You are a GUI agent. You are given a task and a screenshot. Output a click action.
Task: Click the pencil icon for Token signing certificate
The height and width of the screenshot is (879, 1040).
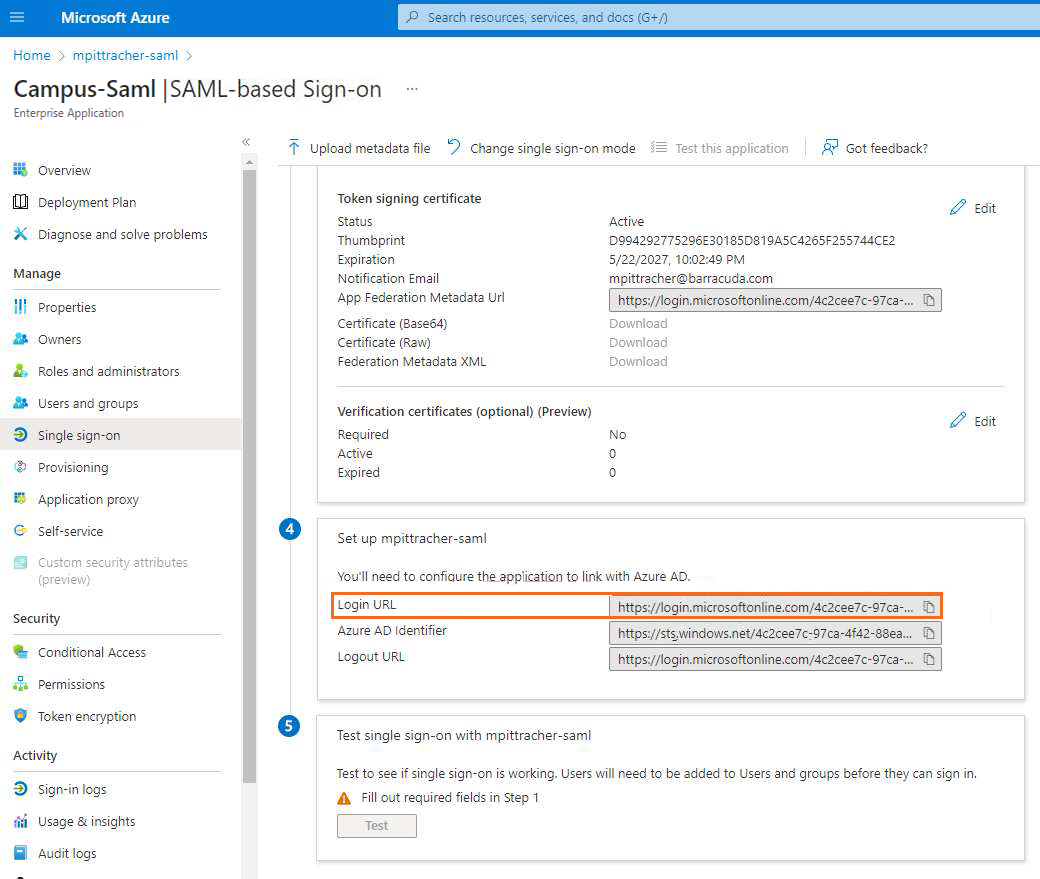958,208
